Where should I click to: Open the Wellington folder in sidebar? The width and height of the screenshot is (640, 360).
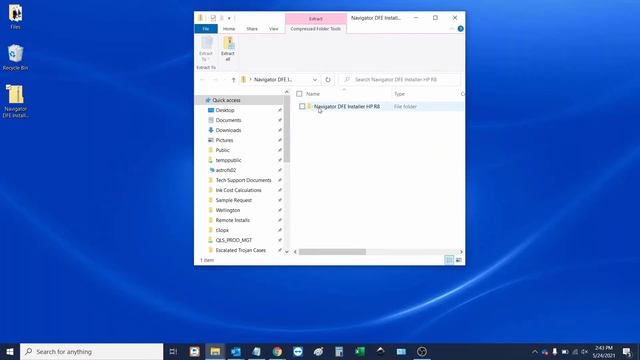[x=228, y=210]
